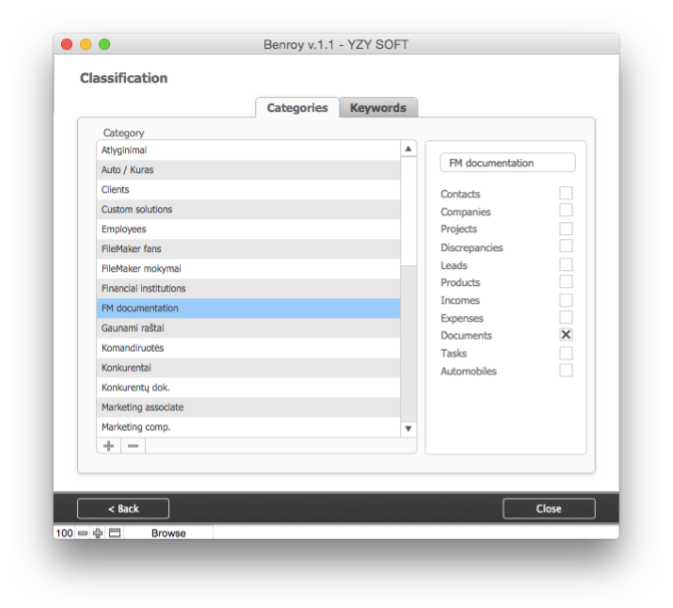The height and width of the screenshot is (608, 673).
Task: Click the Close button
Action: click(x=548, y=508)
